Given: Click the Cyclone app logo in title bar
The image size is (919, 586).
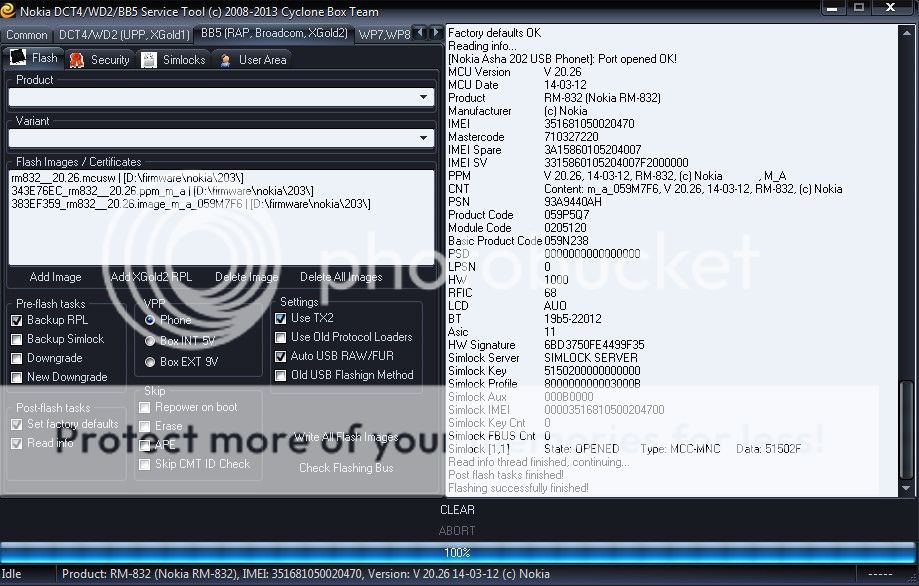Looking at the screenshot, I should (9, 12).
